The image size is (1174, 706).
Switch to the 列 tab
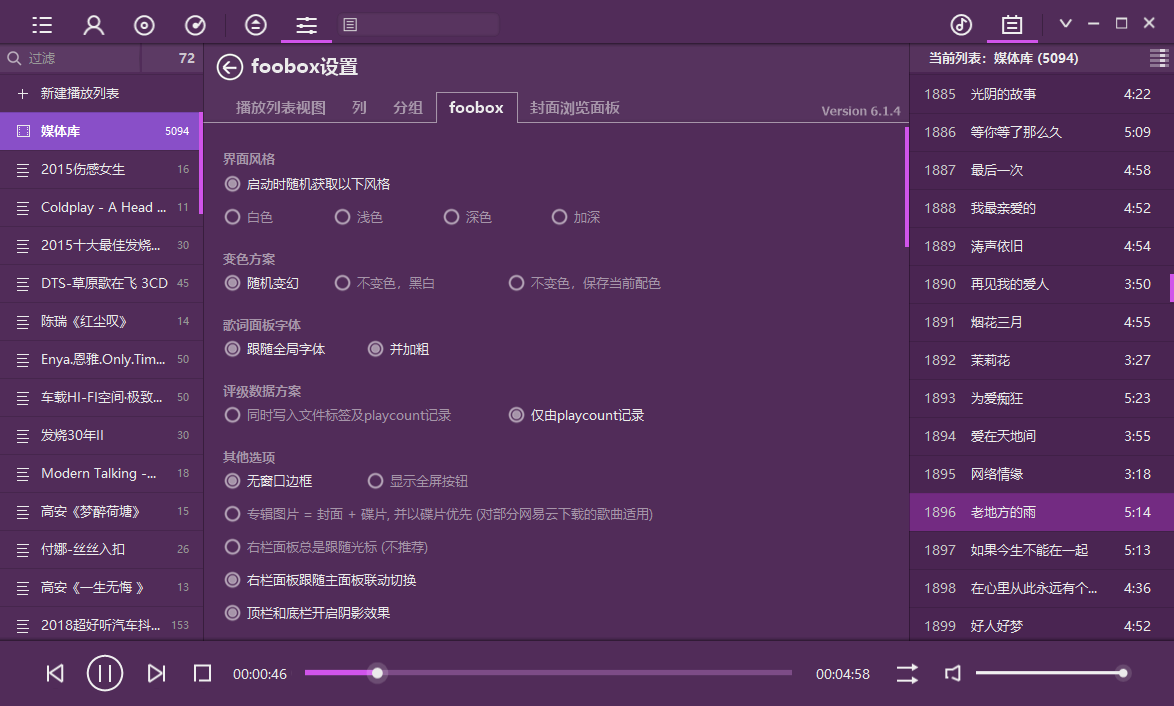tap(359, 108)
